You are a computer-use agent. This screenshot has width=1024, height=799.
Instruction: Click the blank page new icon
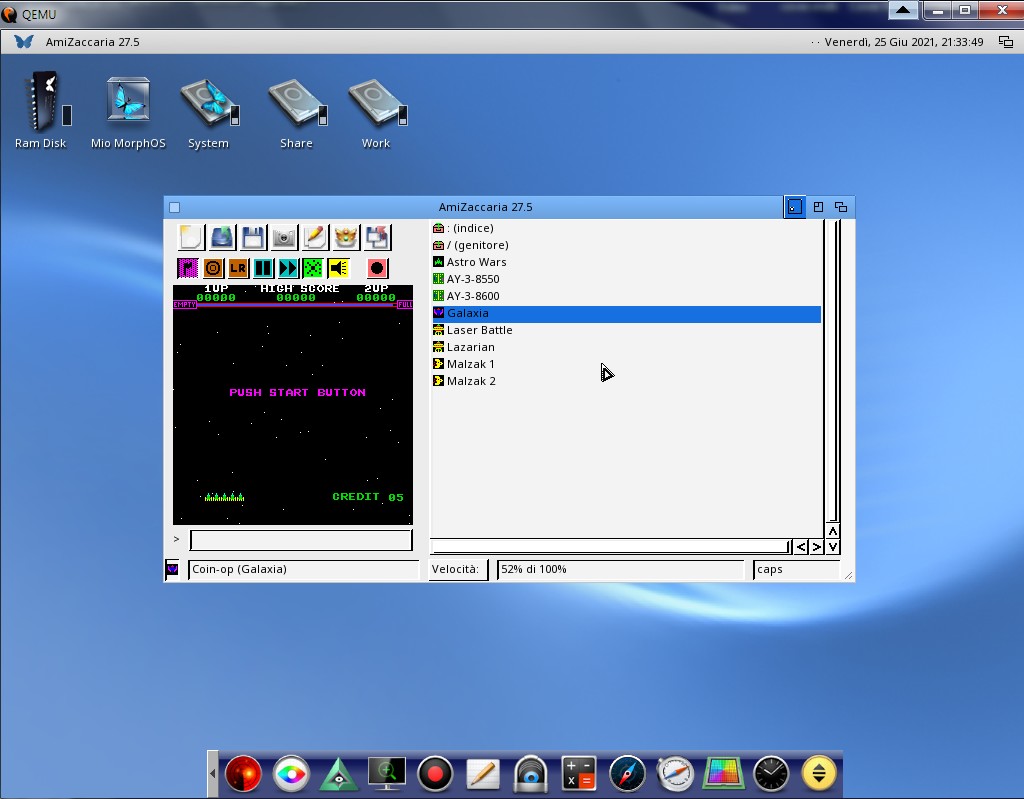[191, 237]
